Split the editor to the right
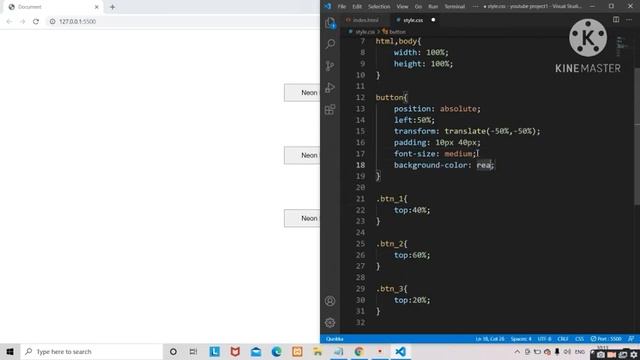Image resolution: width=640 pixels, height=360 pixels. click(x=616, y=20)
